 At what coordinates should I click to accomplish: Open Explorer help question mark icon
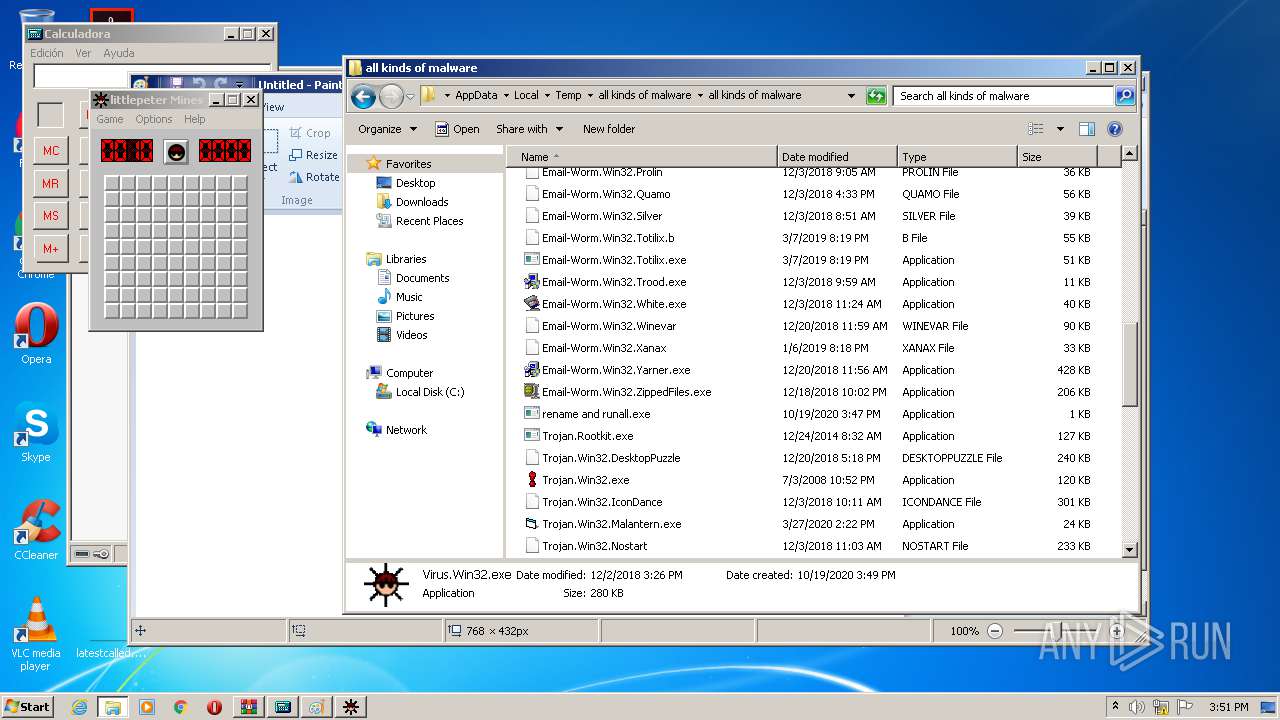tap(1115, 129)
